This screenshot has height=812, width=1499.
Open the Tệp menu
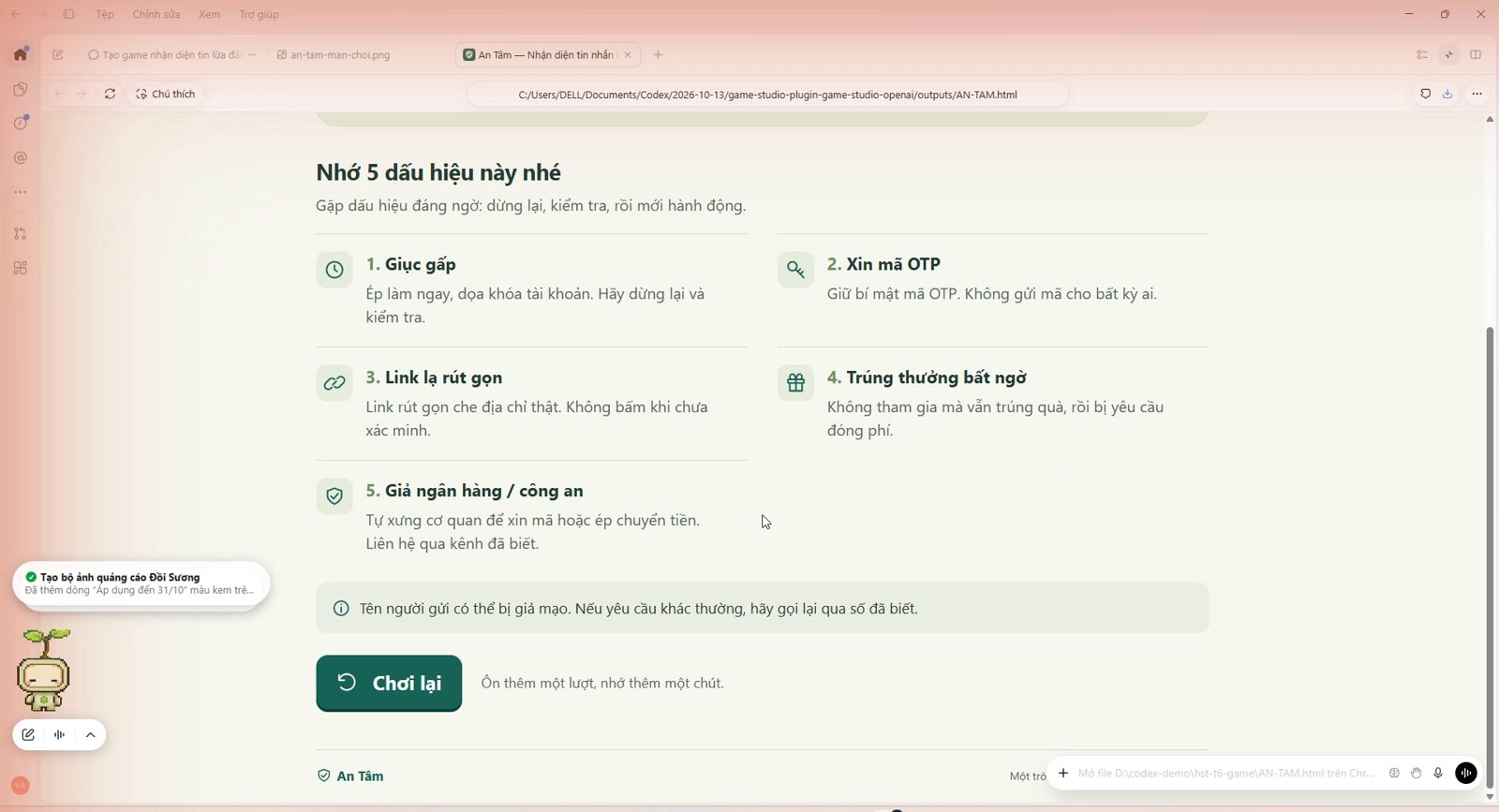105,14
